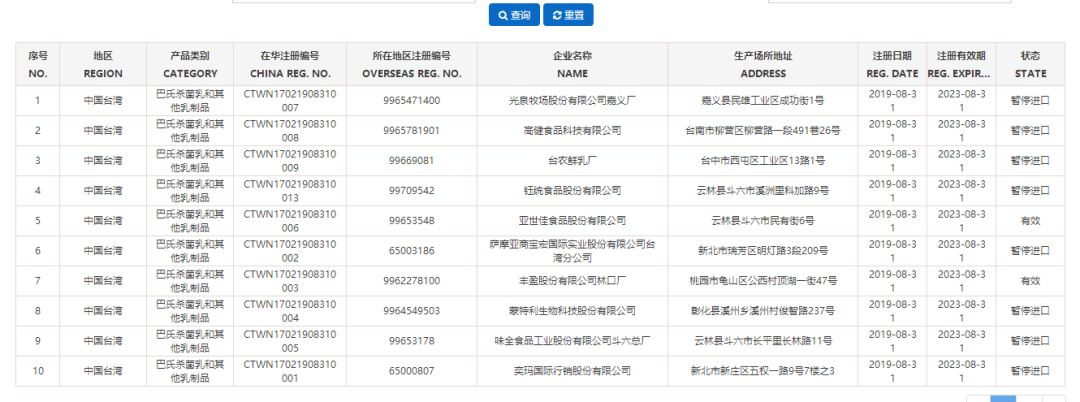Click the 状态 STATE column header
The height and width of the screenshot is (402, 1080).
point(1030,65)
